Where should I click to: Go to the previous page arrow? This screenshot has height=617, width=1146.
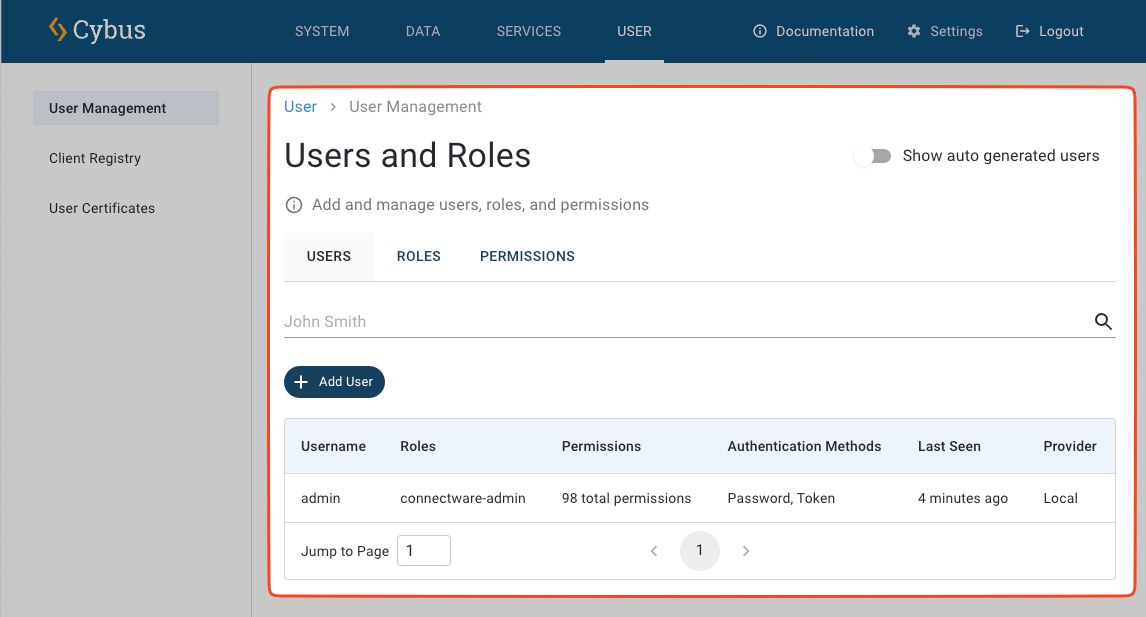654,551
